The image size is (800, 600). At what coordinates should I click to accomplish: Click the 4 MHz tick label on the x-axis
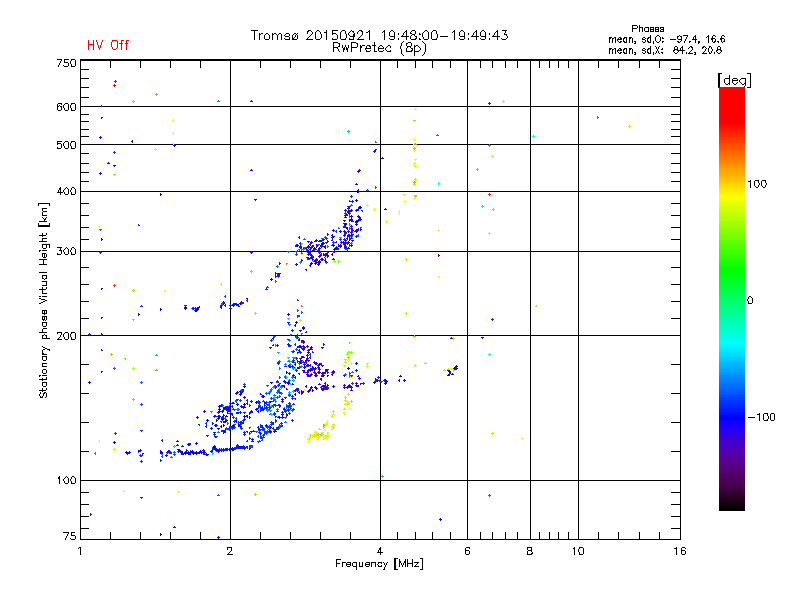click(x=380, y=551)
